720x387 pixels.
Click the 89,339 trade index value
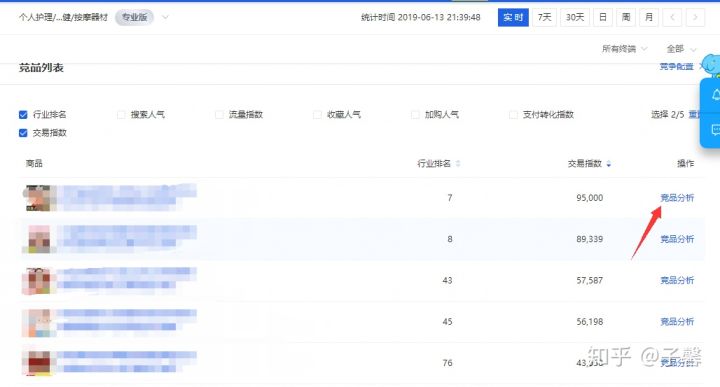click(x=590, y=239)
